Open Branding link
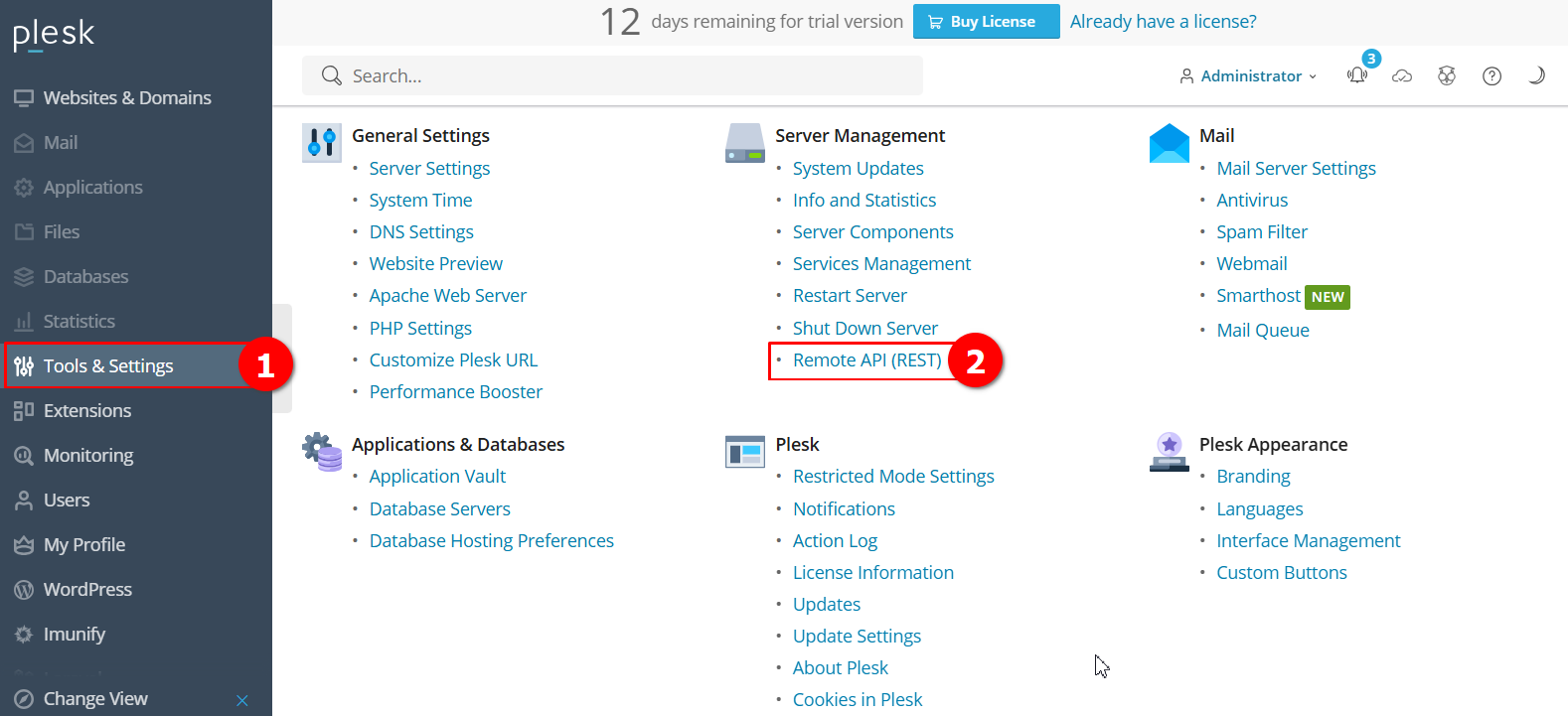Screen dimensions: 1568x716 click(x=1254, y=476)
